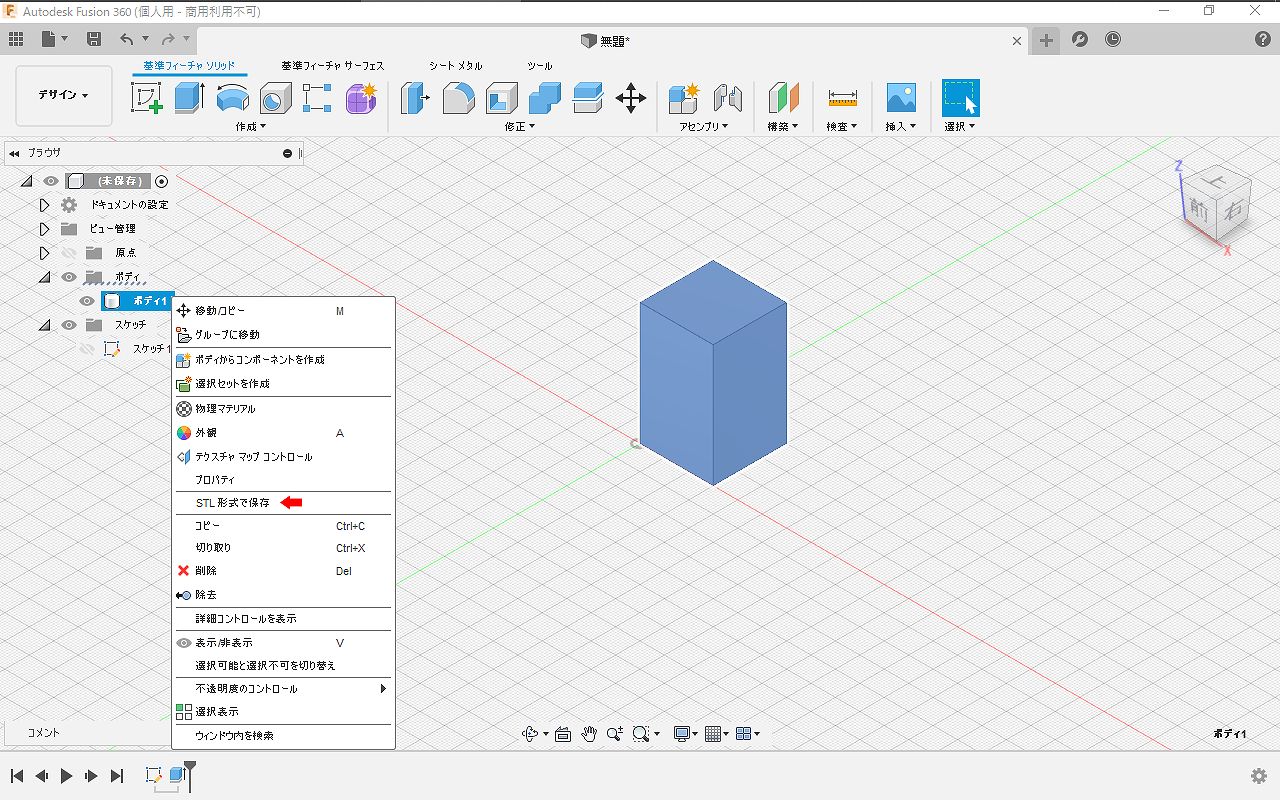Click the ViewCube 前 face
1280x800 pixels.
(1199, 209)
